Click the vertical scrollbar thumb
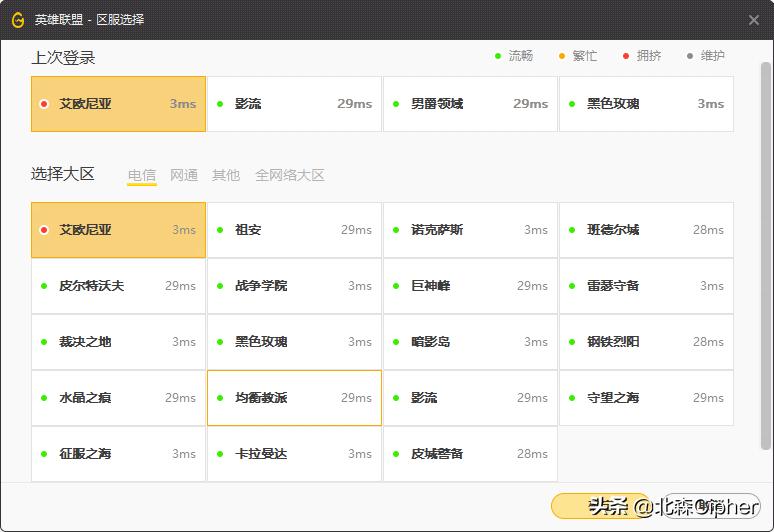Viewport: 774px width, 532px height. tap(766, 256)
